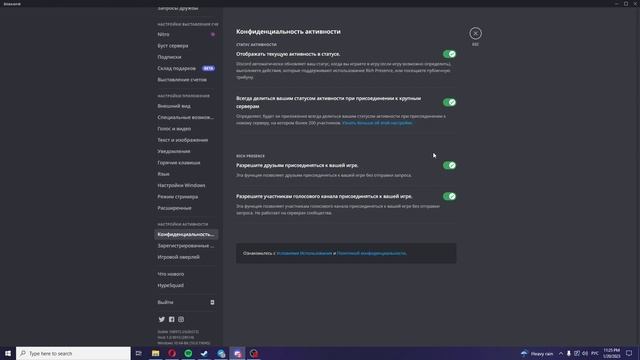The width and height of the screenshot is (640, 360).
Task: Click the Type here to search box
Action: (73, 353)
